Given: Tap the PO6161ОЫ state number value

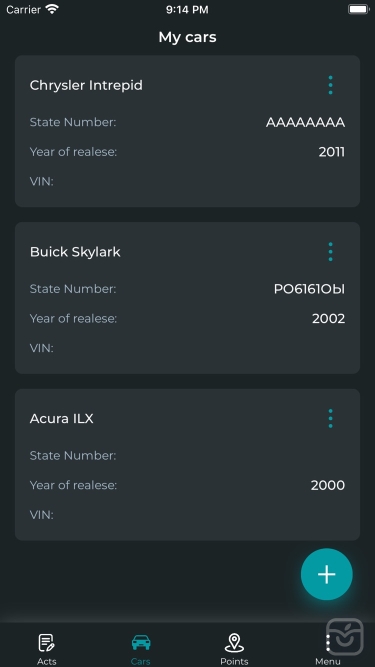Looking at the screenshot, I should click(x=310, y=289).
